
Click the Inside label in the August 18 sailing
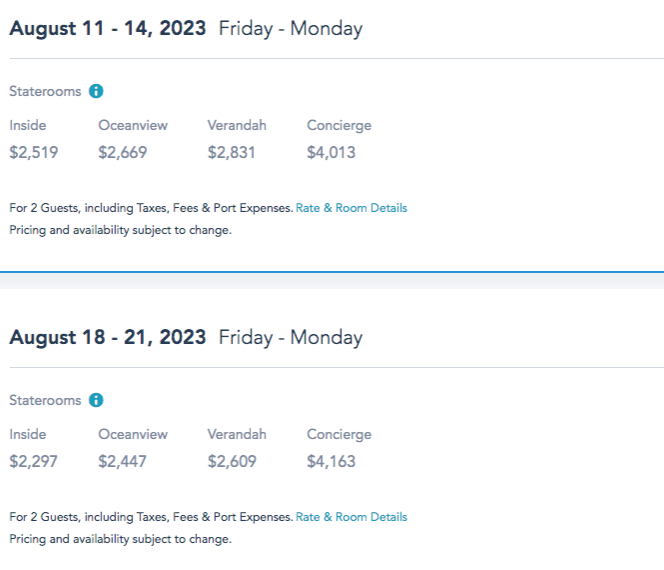click(28, 435)
